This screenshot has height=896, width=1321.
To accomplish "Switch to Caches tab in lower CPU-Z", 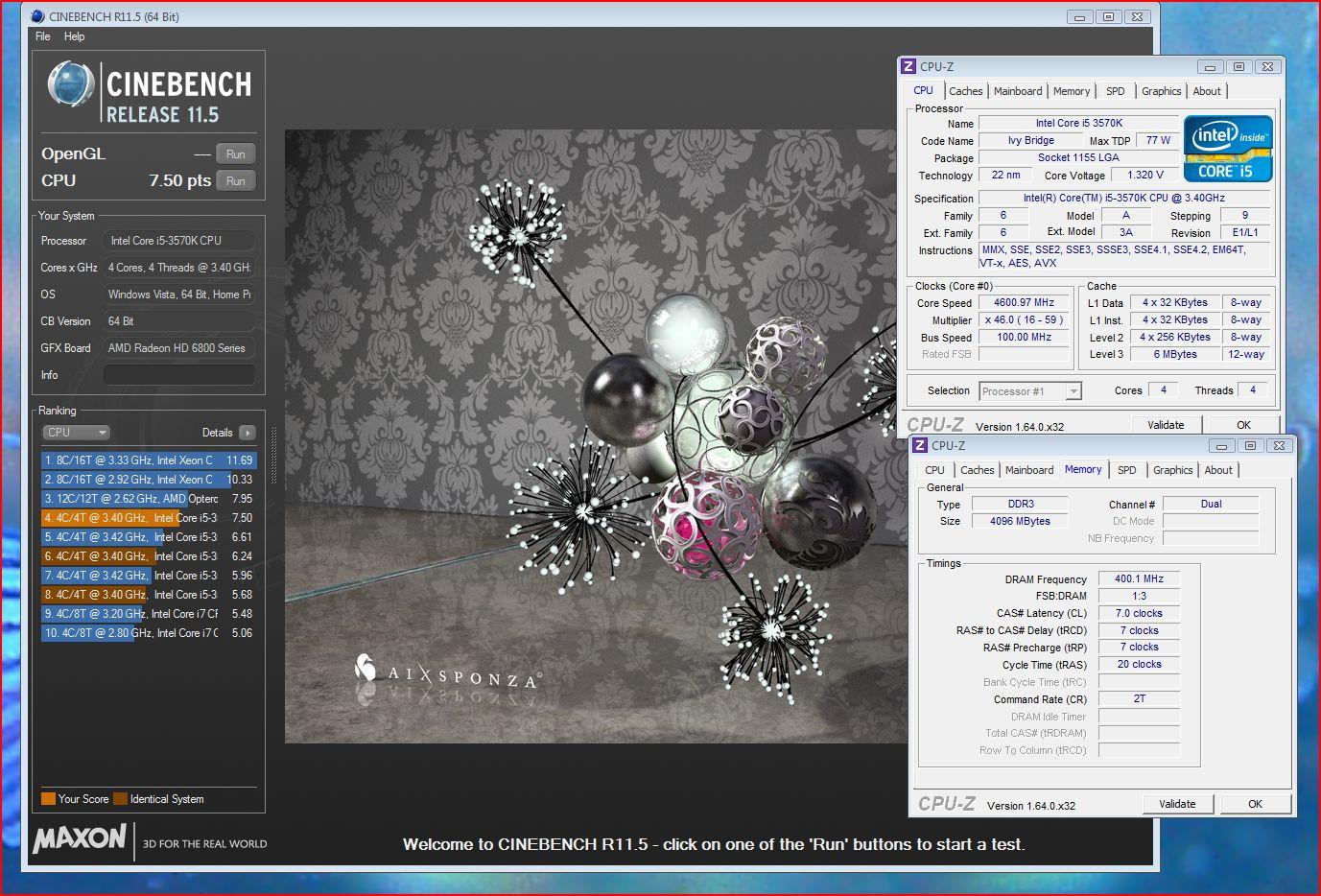I will click(978, 470).
